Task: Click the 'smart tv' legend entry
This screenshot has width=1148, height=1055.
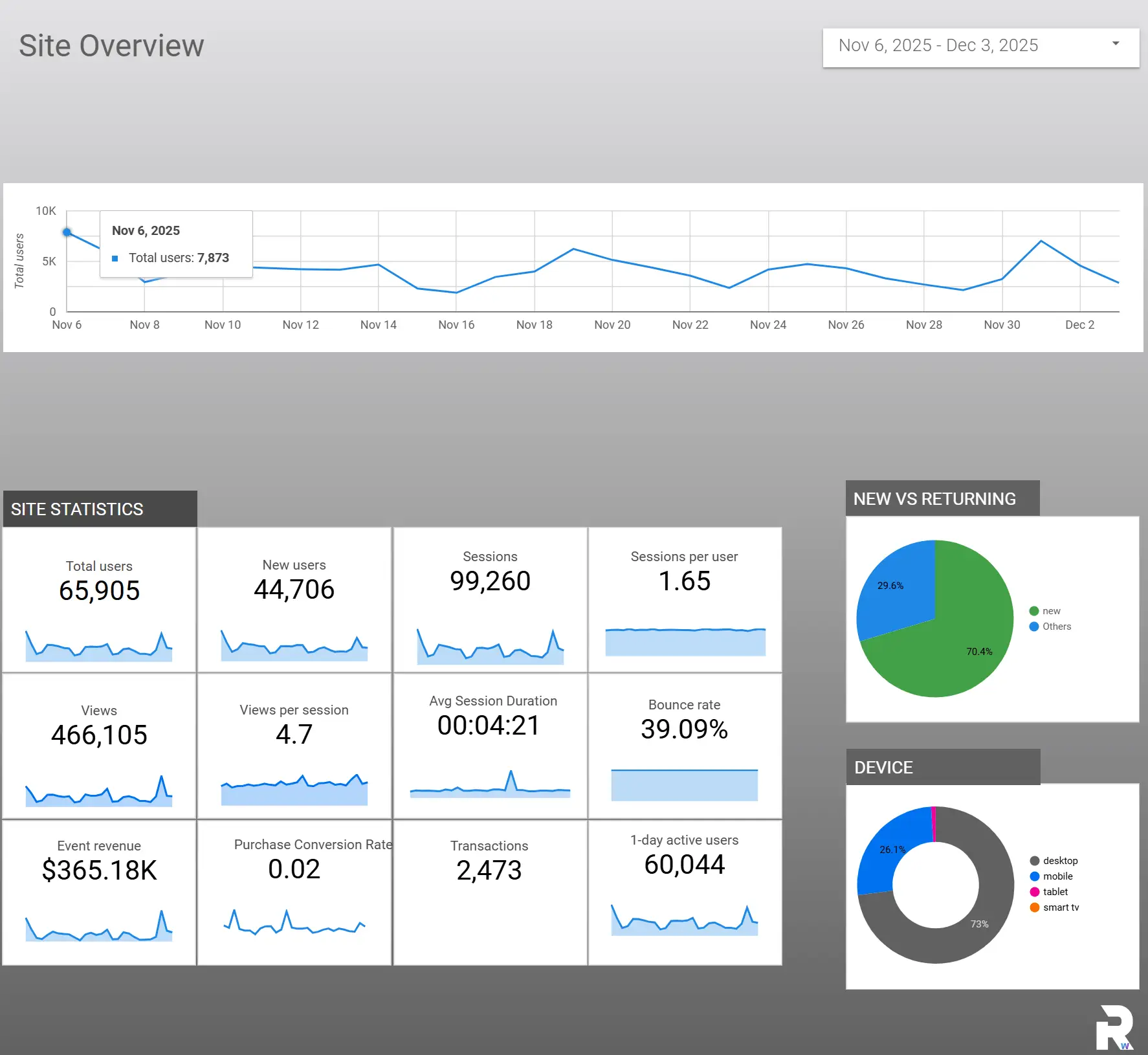Action: pyautogui.click(x=1060, y=907)
